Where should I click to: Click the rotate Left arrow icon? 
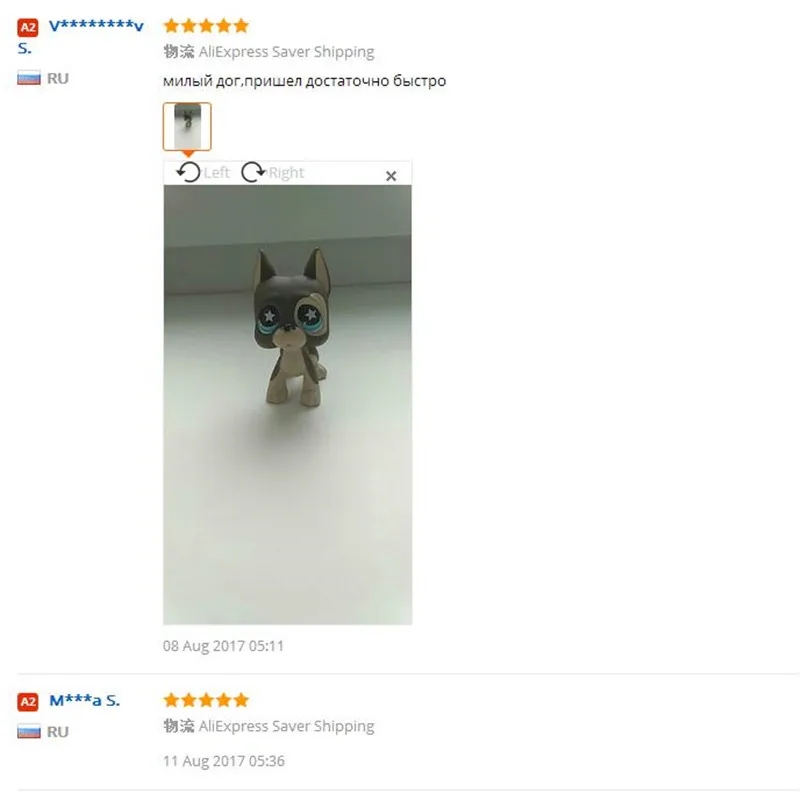click(189, 172)
